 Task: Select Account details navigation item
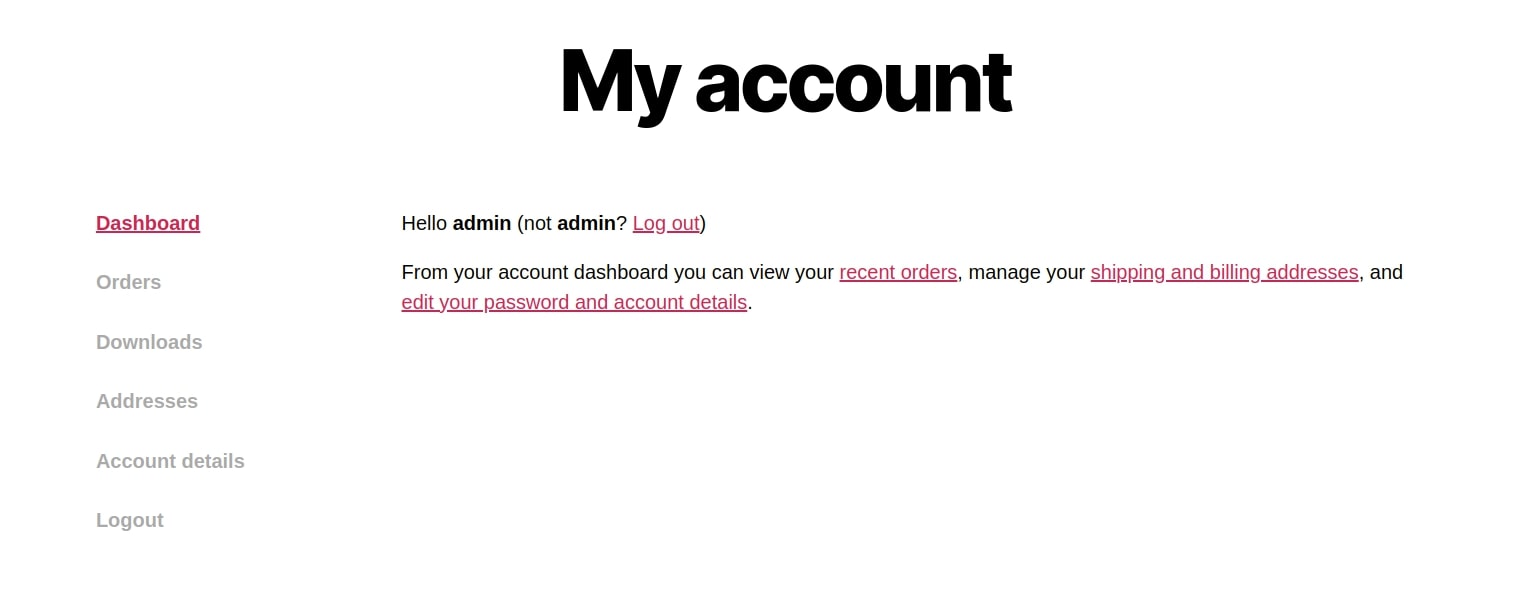tap(170, 461)
